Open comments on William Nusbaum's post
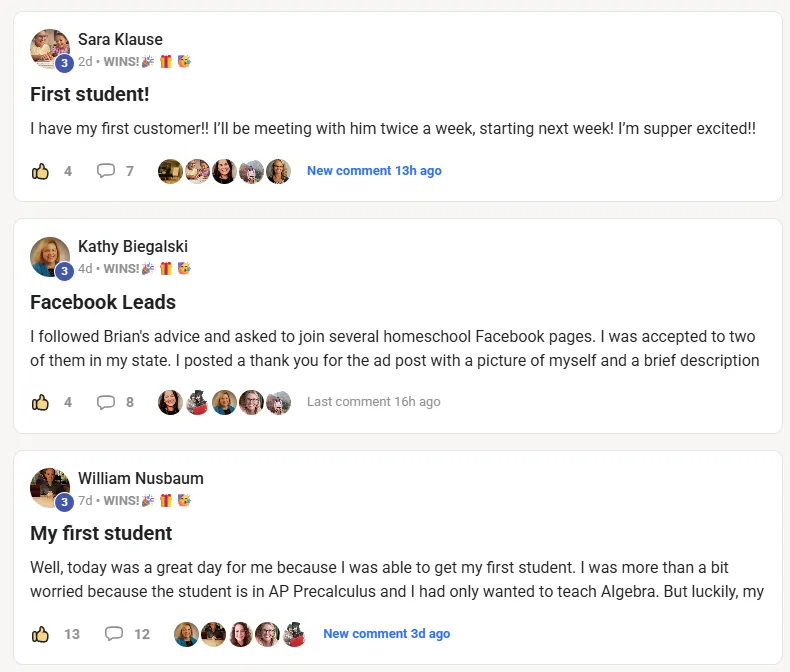This screenshot has height=672, width=790. point(114,634)
